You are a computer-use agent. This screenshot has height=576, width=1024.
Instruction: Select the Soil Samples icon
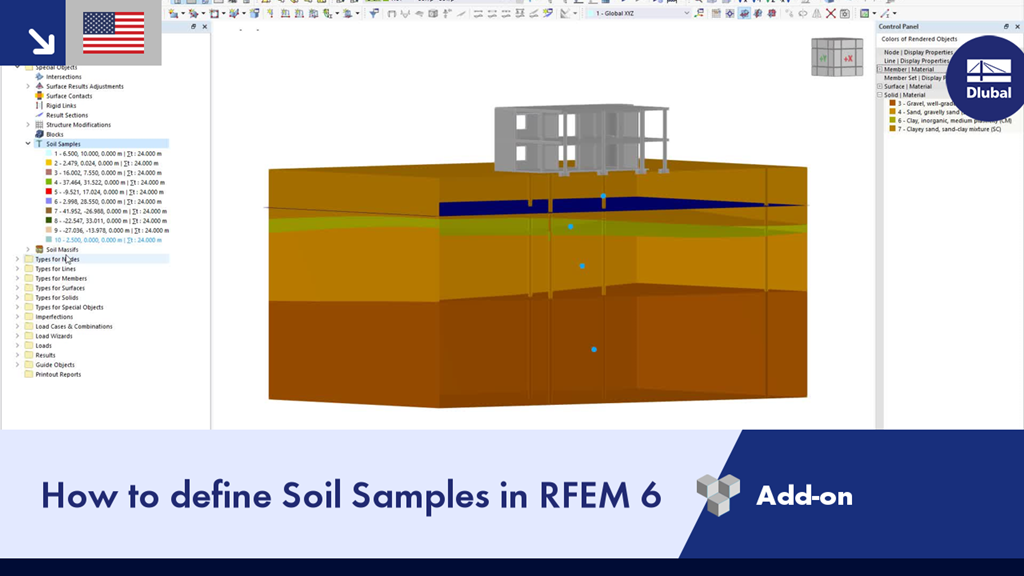(37, 144)
